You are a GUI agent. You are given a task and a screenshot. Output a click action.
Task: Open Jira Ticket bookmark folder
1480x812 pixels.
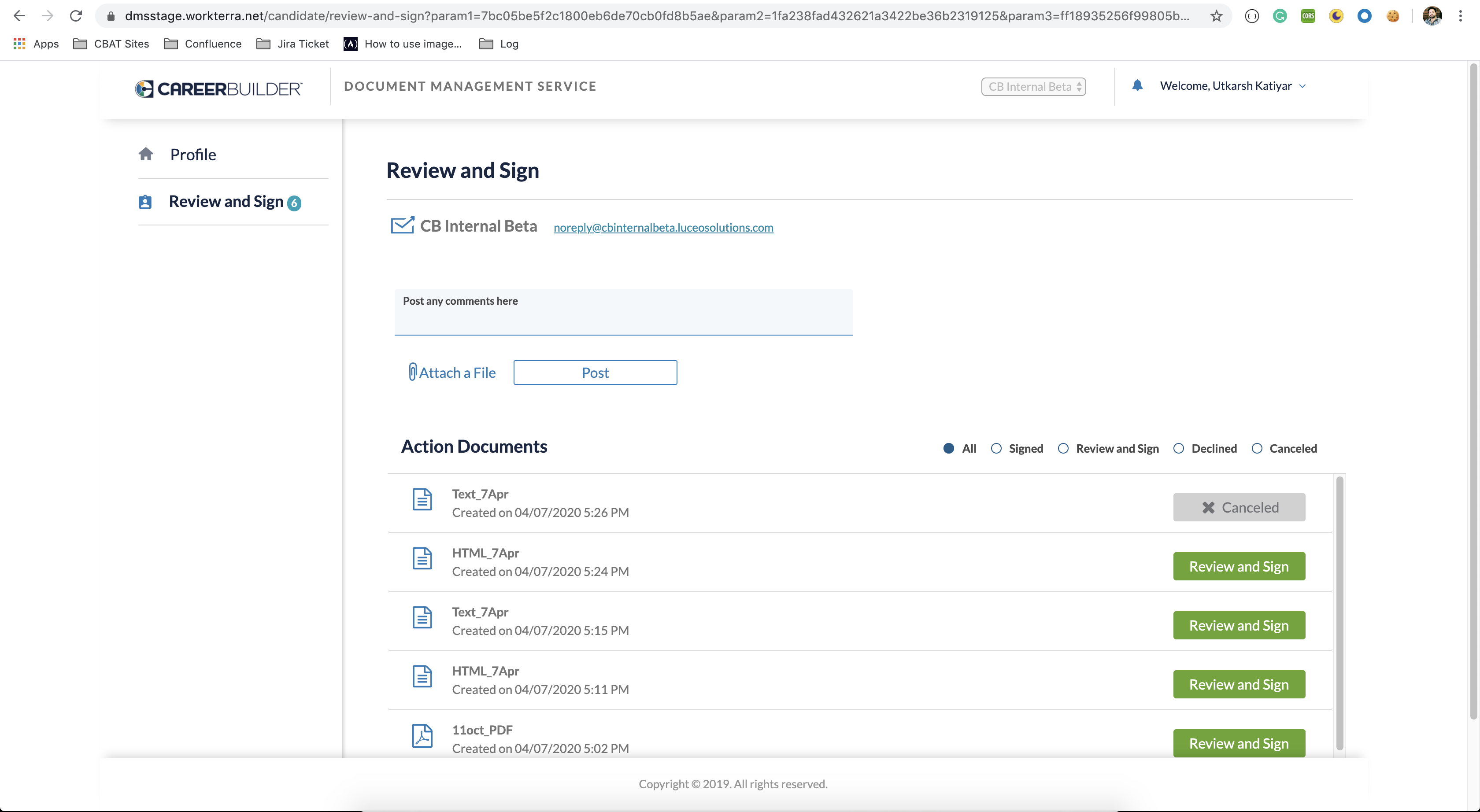[292, 44]
